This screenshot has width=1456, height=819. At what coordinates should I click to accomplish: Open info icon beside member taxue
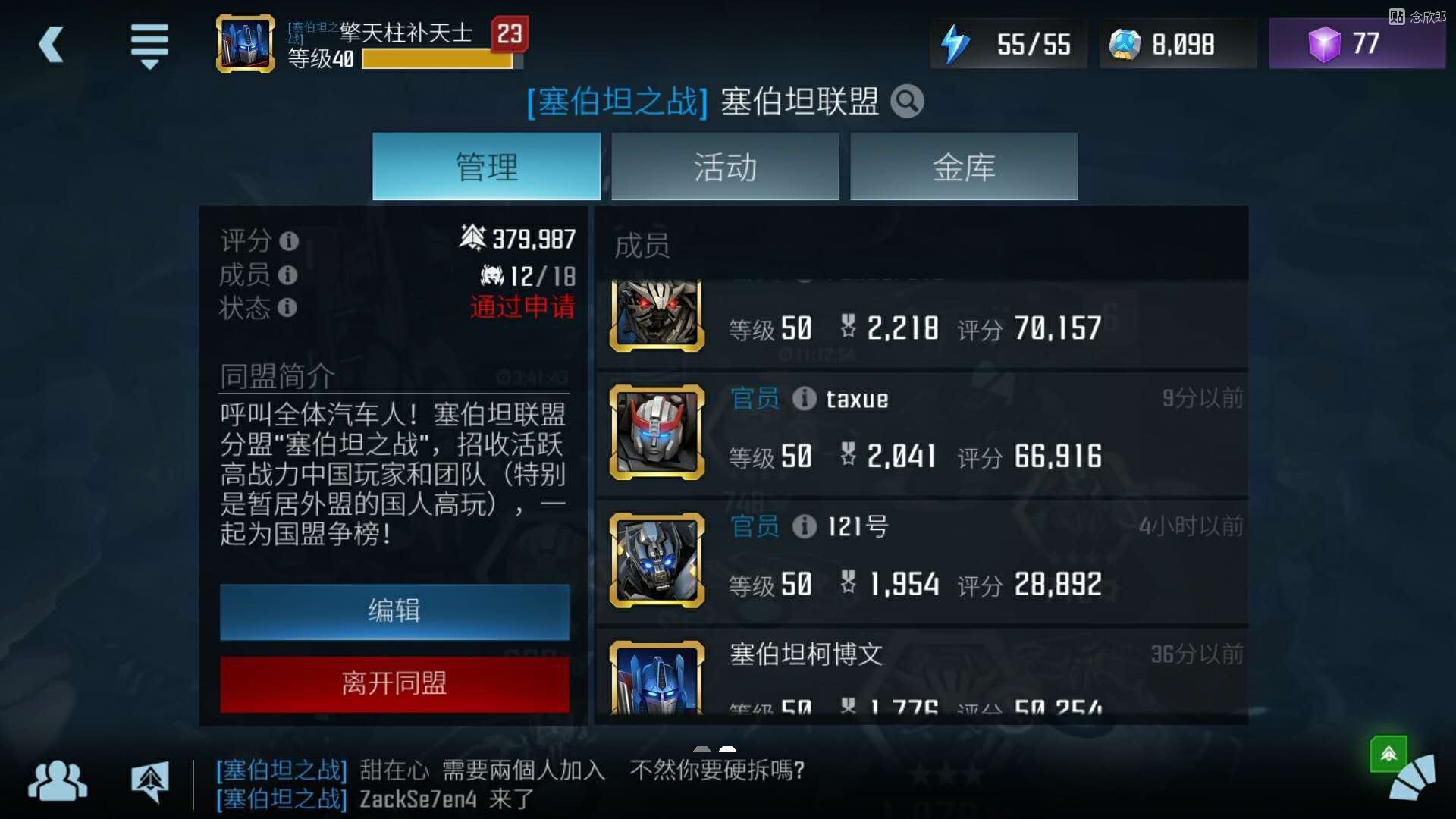point(805,398)
